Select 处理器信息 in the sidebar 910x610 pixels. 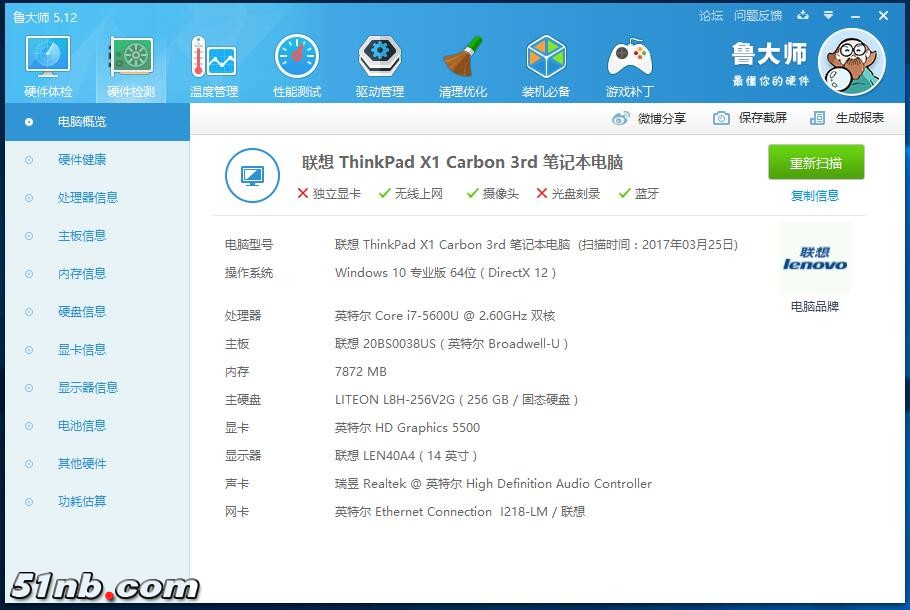tap(87, 198)
